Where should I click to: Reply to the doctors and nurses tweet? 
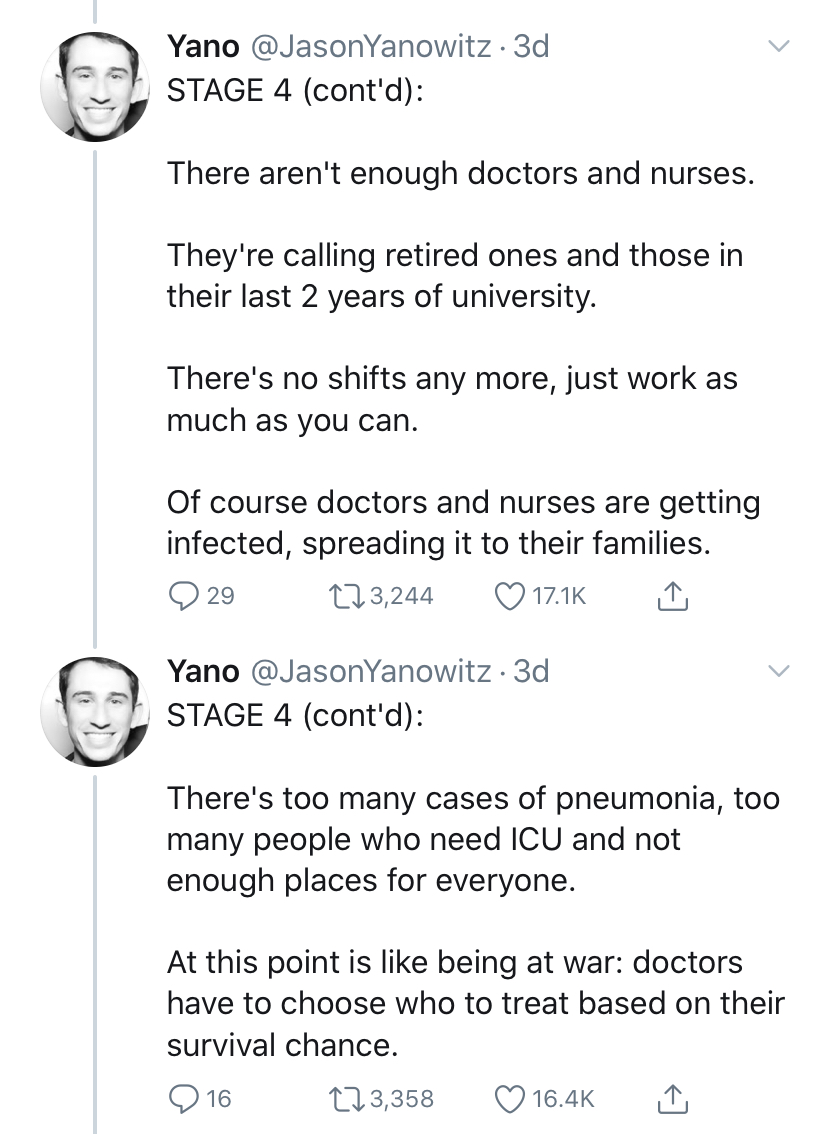(184, 596)
